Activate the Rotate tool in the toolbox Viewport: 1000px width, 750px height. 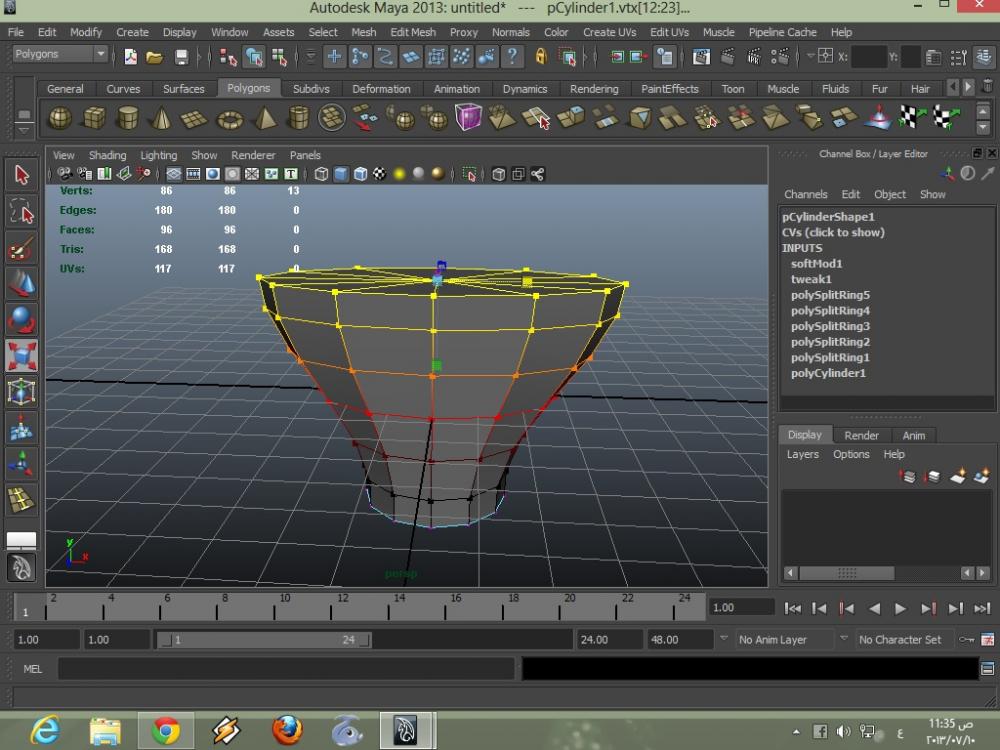pos(21,319)
